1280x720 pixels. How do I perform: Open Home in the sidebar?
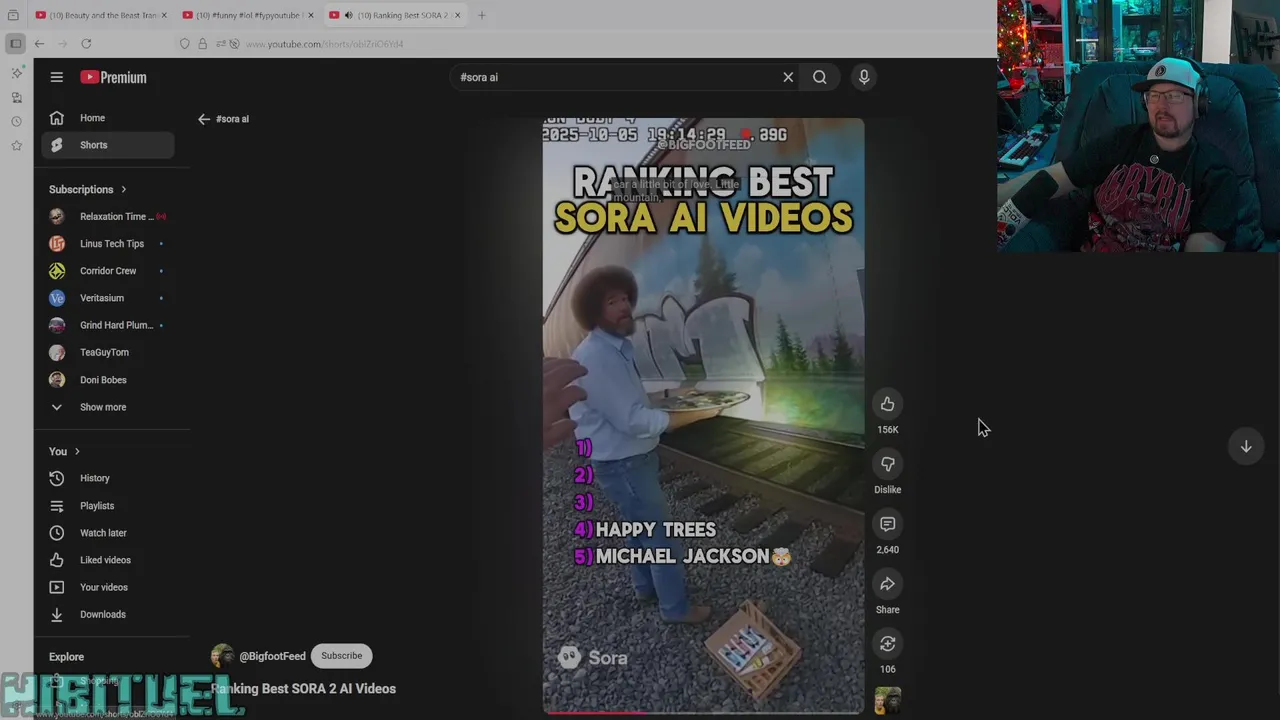coord(108,118)
